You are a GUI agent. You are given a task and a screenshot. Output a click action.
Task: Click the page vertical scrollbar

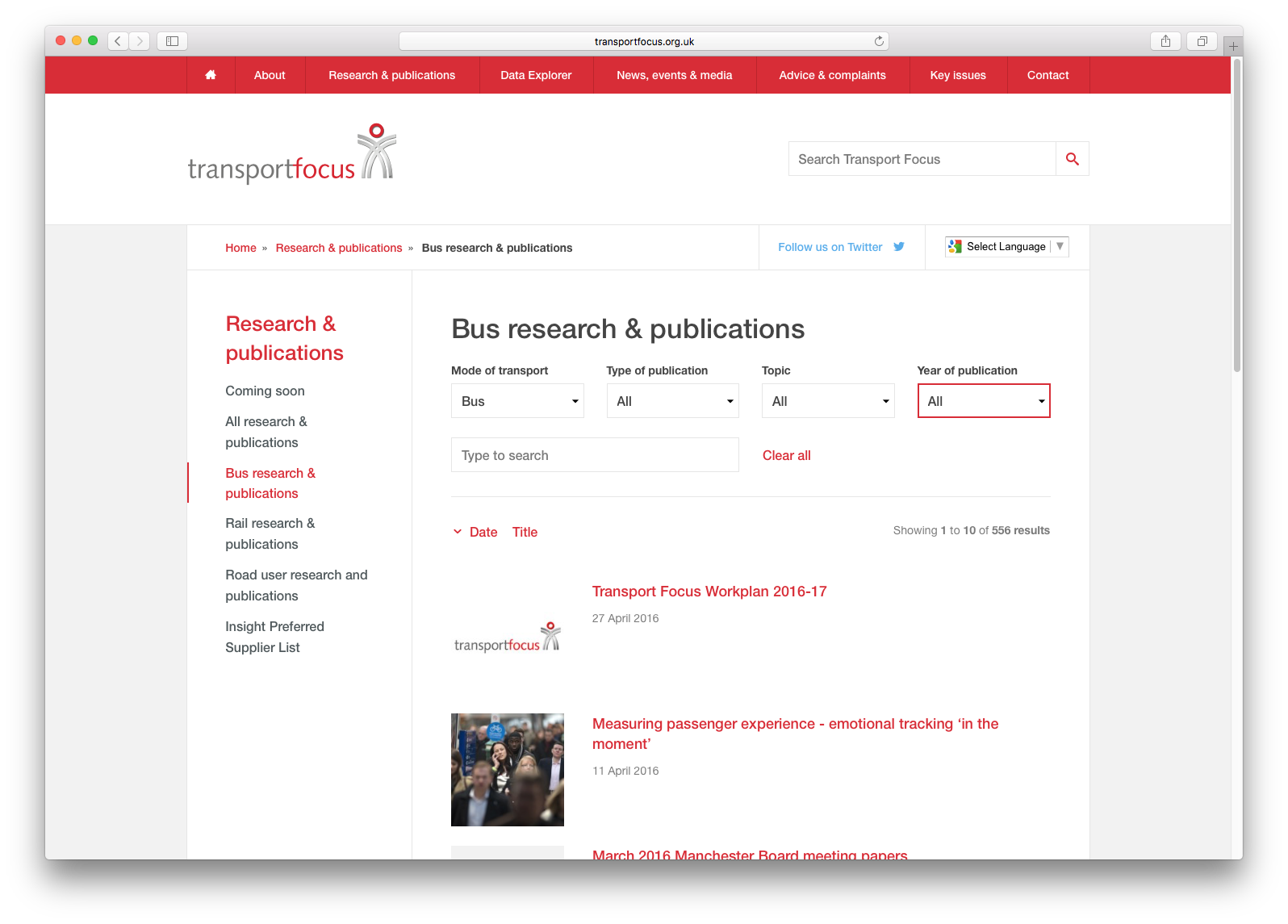1236,215
